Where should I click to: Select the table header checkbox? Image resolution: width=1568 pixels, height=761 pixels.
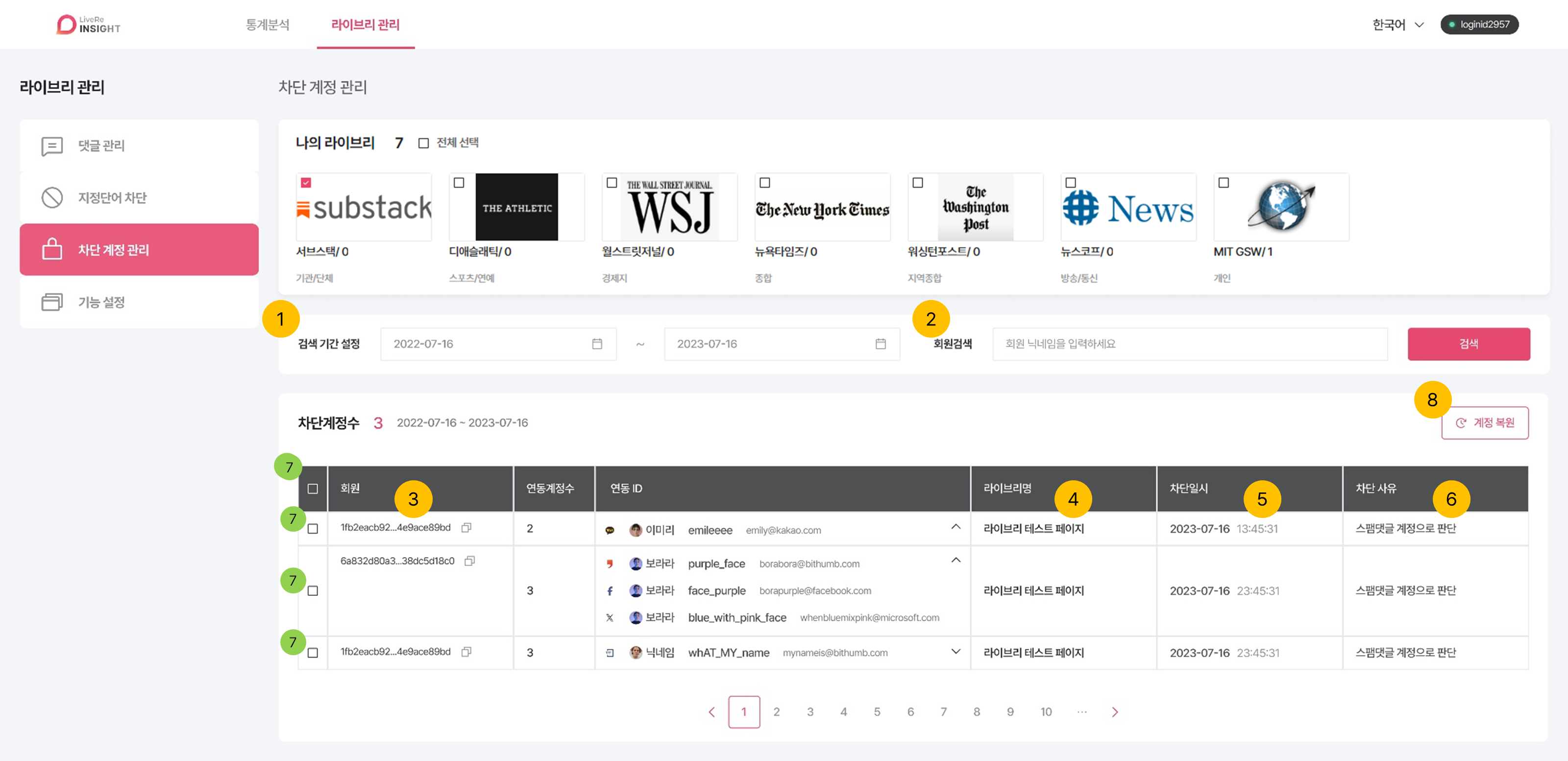(313, 489)
